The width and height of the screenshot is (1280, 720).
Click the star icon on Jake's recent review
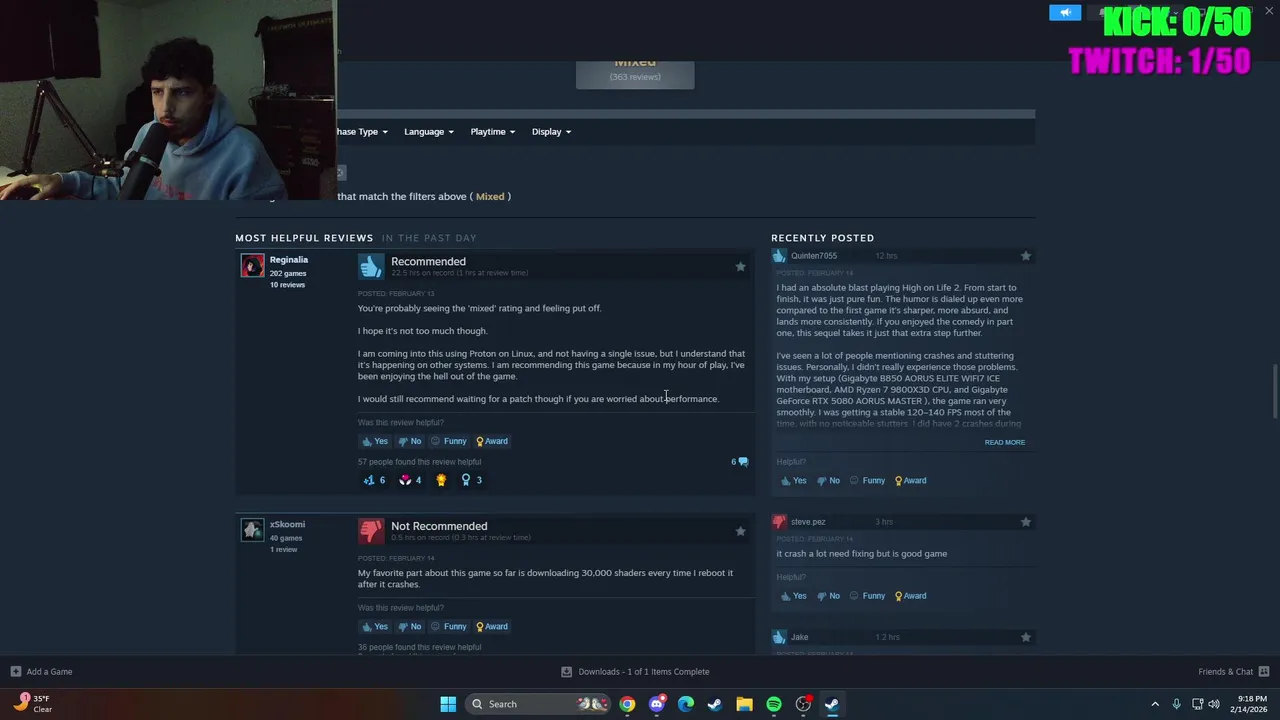point(1025,637)
